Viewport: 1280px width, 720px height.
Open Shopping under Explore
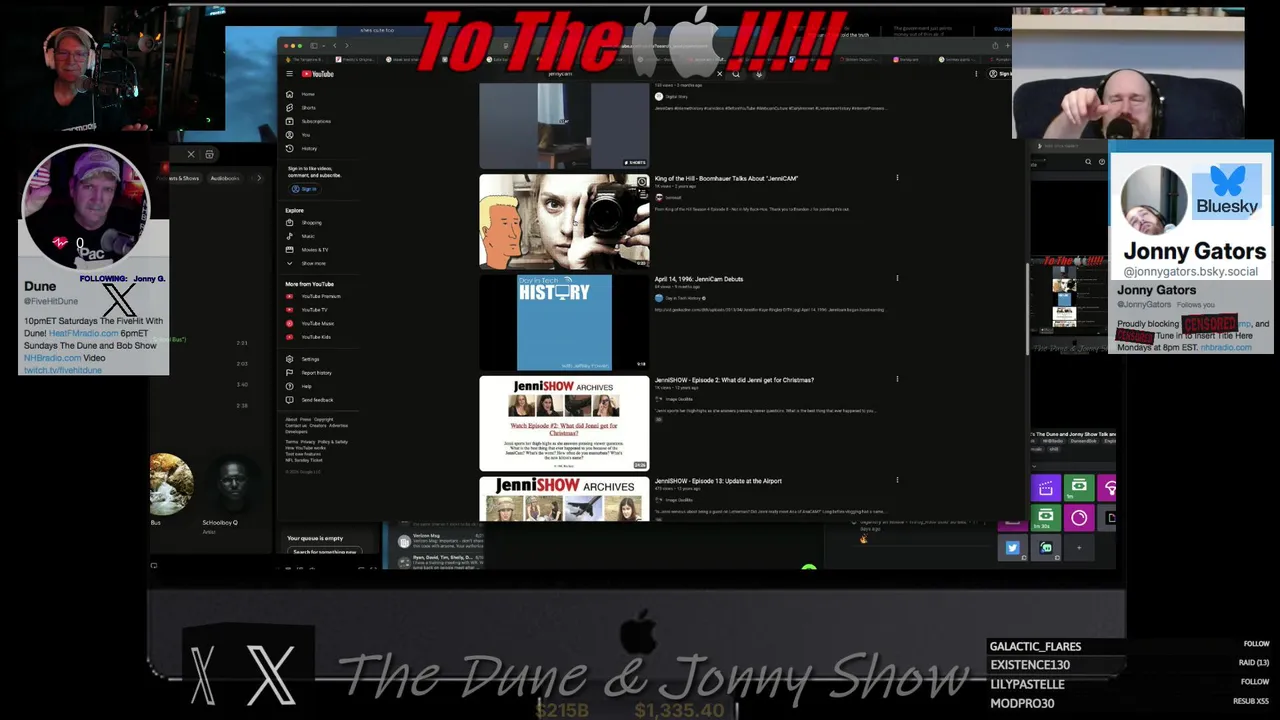pos(305,223)
